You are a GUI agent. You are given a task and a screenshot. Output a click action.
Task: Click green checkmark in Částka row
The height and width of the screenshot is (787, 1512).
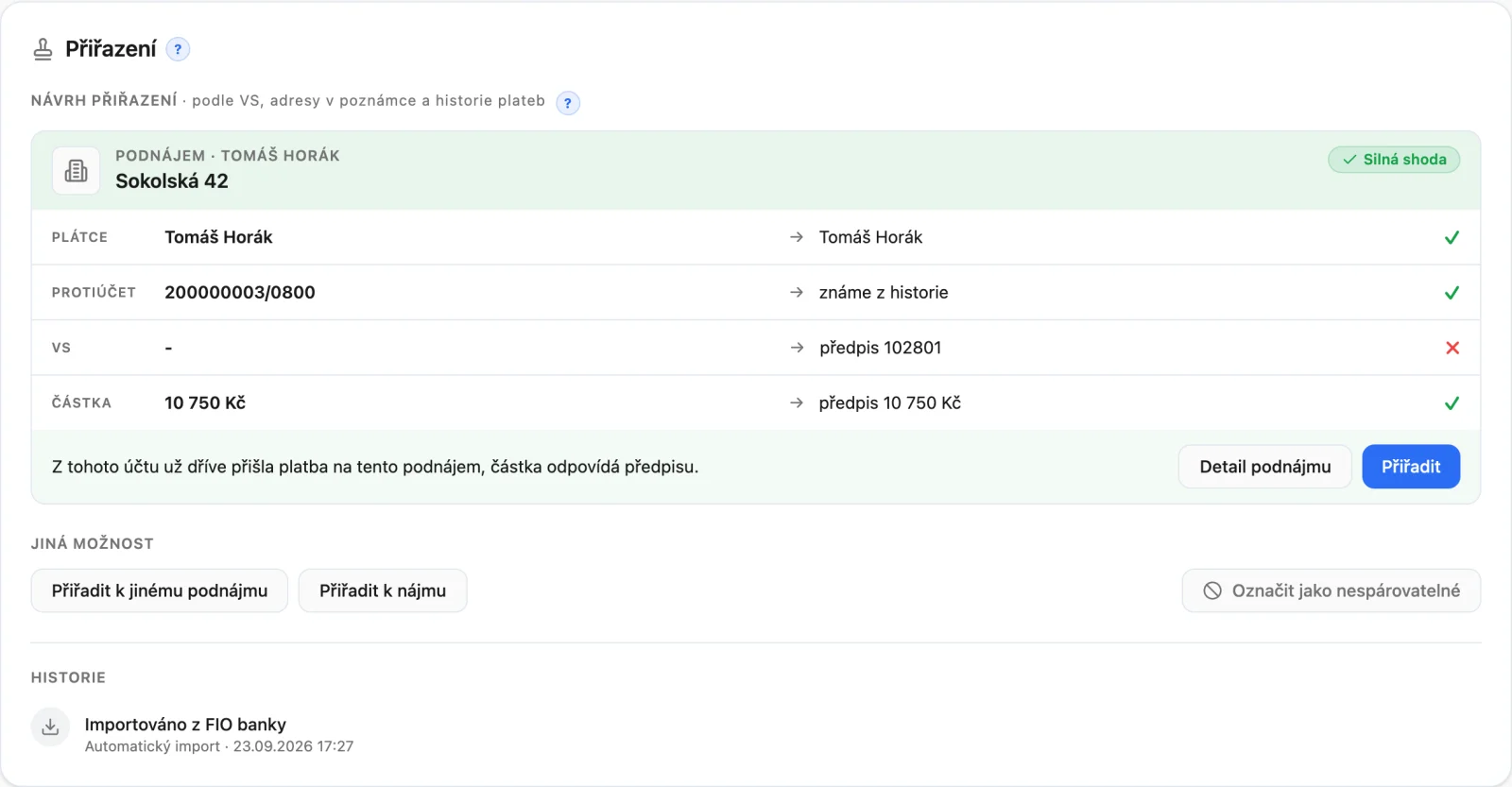pyautogui.click(x=1452, y=402)
